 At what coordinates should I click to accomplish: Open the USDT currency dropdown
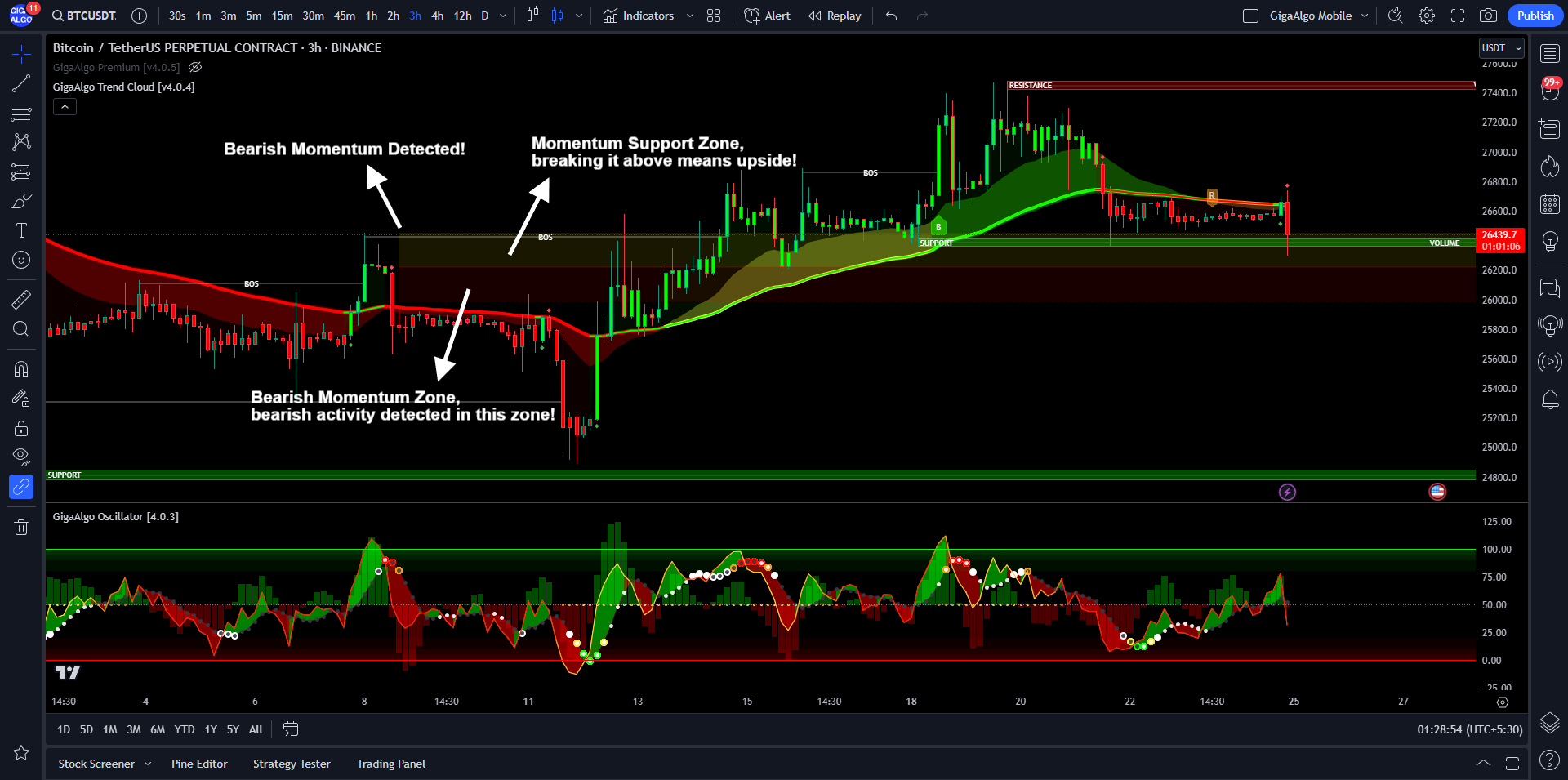1501,48
